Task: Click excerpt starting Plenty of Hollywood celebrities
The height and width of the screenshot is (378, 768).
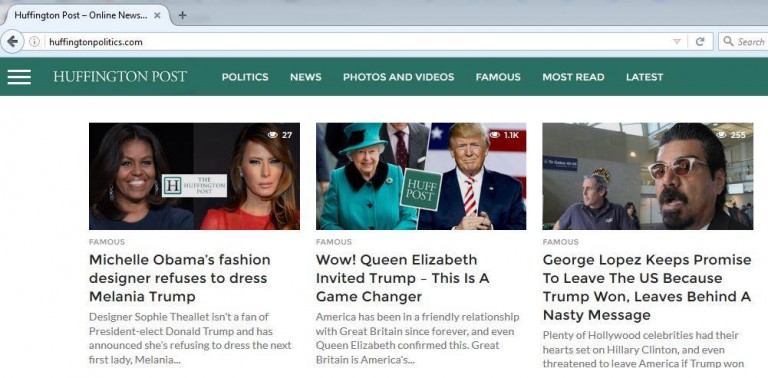Action: (x=643, y=350)
